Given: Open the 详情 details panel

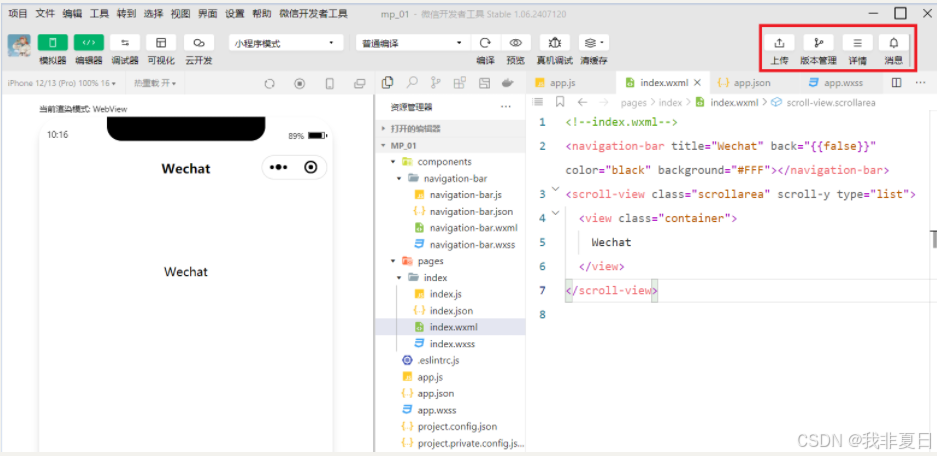Looking at the screenshot, I should coord(857,42).
